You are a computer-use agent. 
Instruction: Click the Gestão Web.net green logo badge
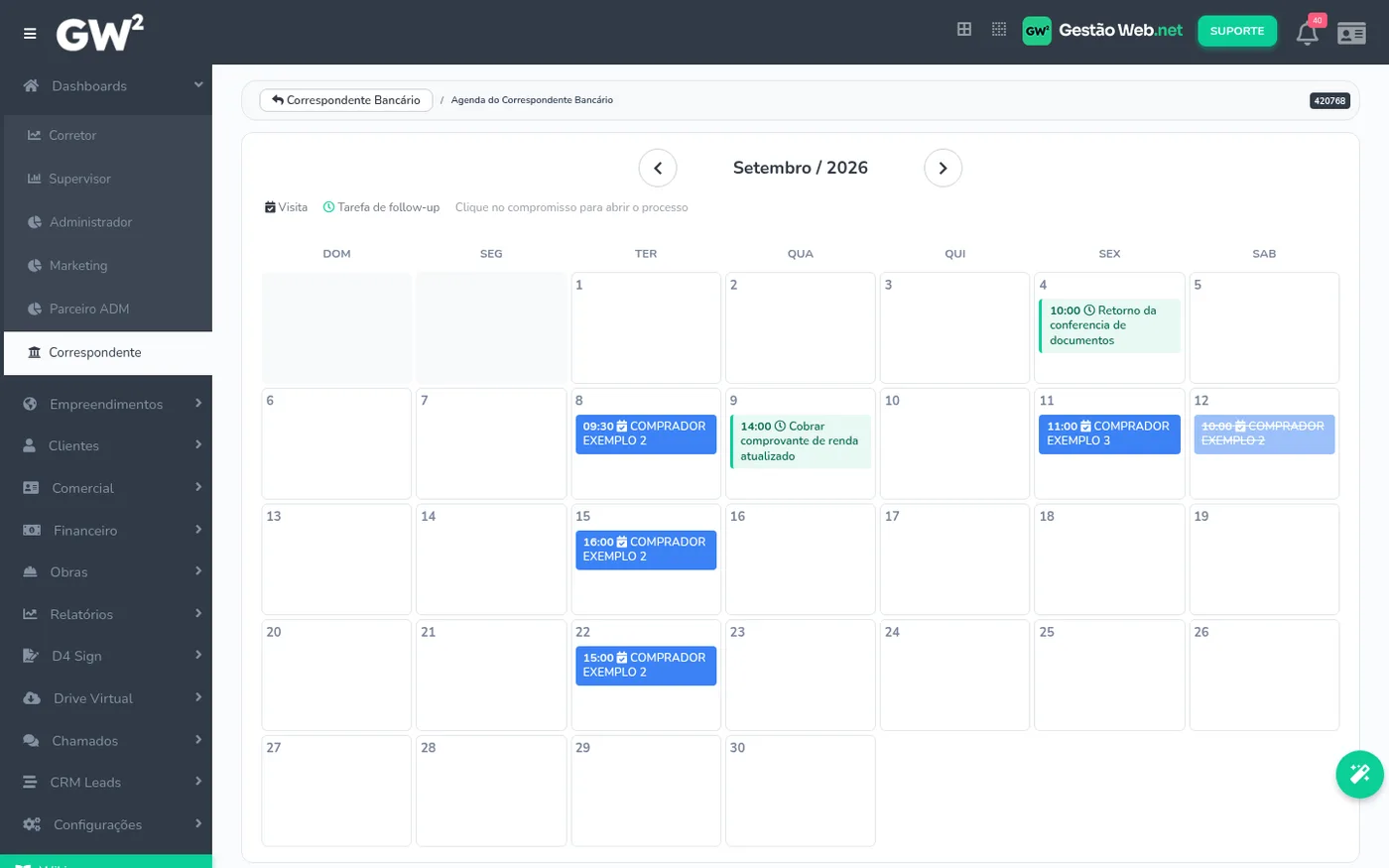(x=1037, y=31)
